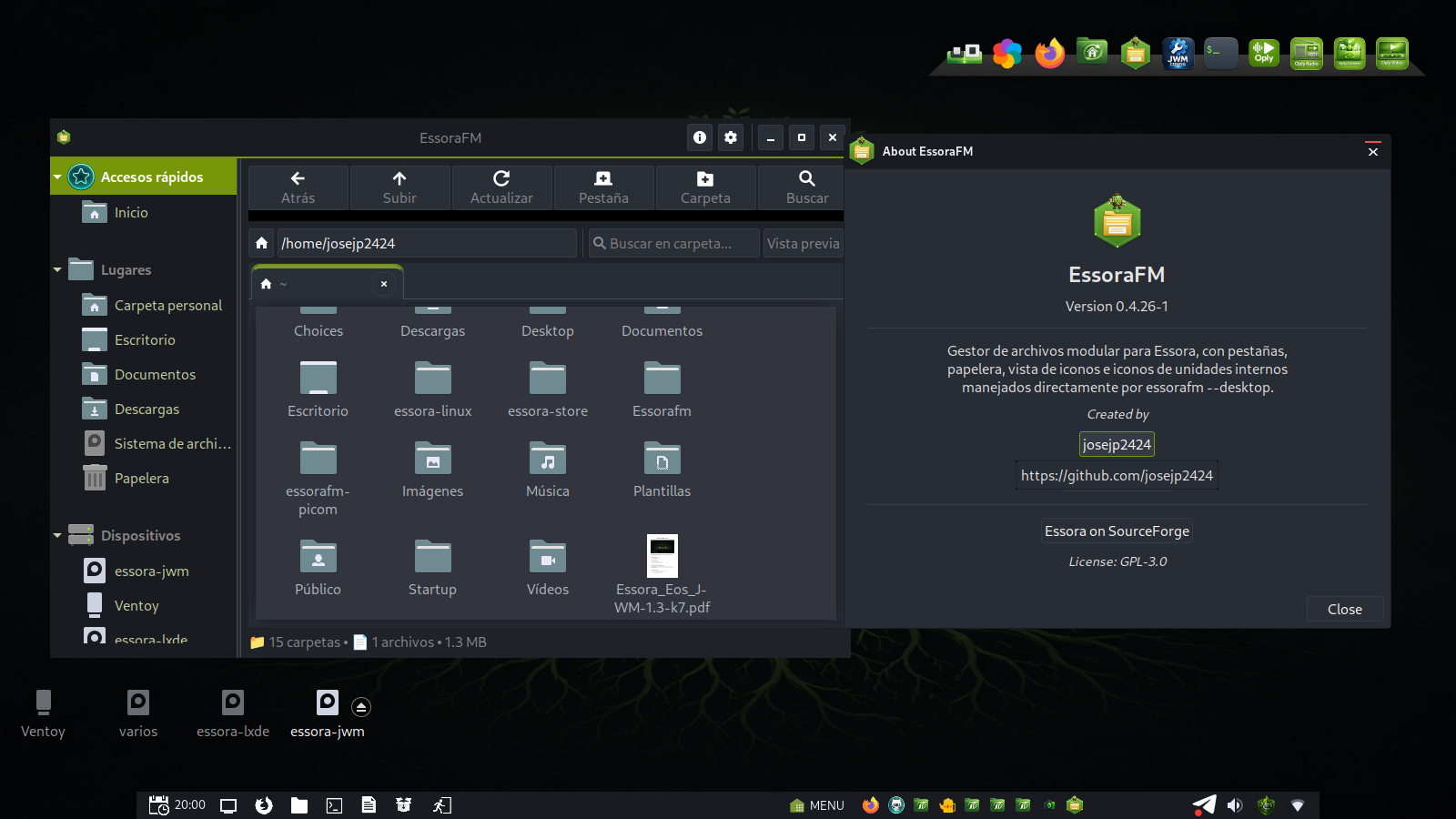Select the Plantillas folder
Viewport: 1456px width, 819px height.
tap(662, 470)
